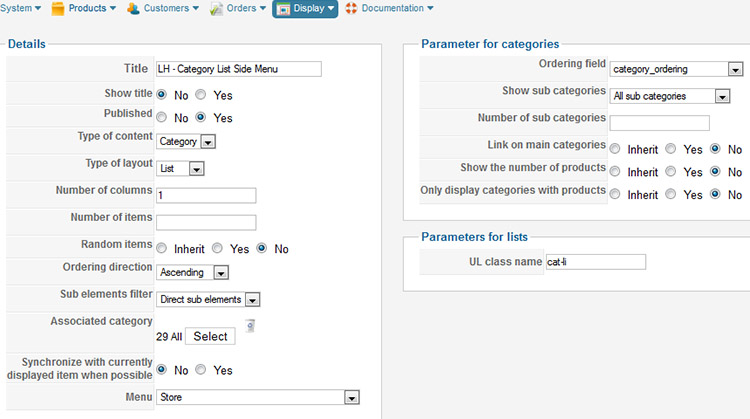Image resolution: width=750 pixels, height=419 pixels.
Task: Click the Documentation lifebuoy icon
Action: 351,8
